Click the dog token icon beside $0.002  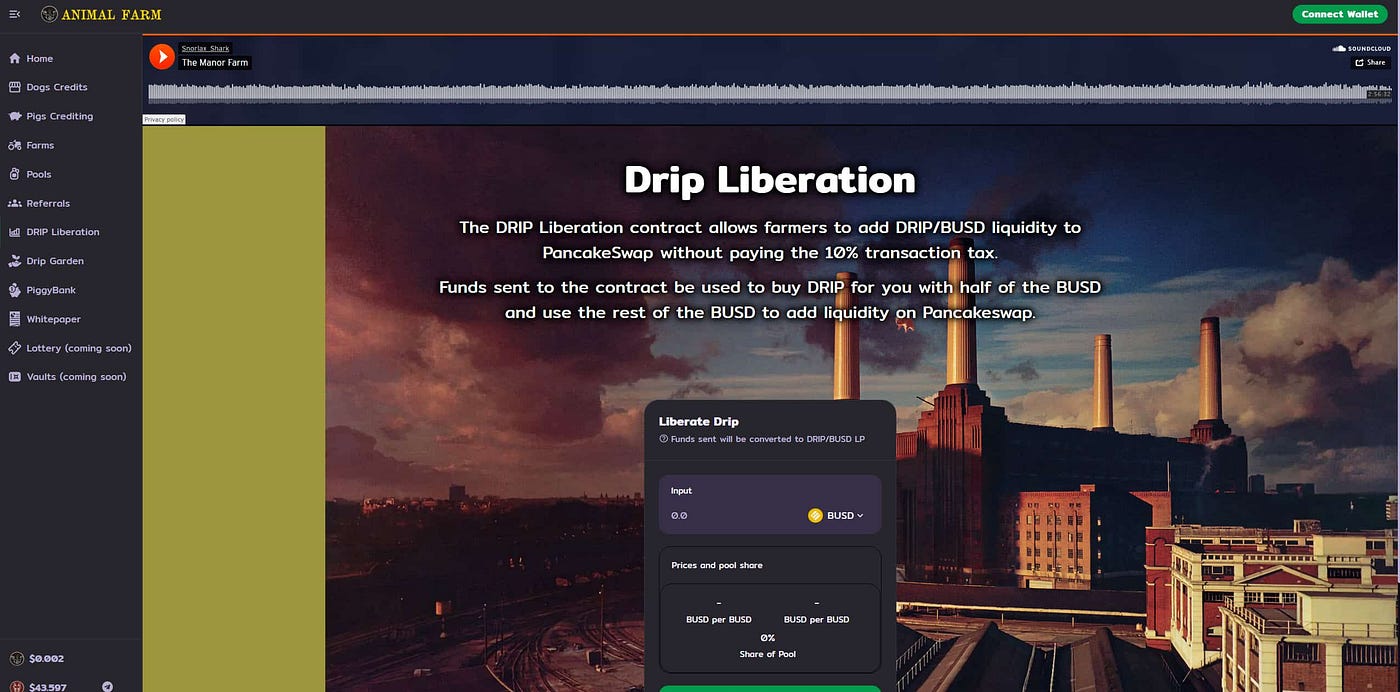(x=16, y=659)
